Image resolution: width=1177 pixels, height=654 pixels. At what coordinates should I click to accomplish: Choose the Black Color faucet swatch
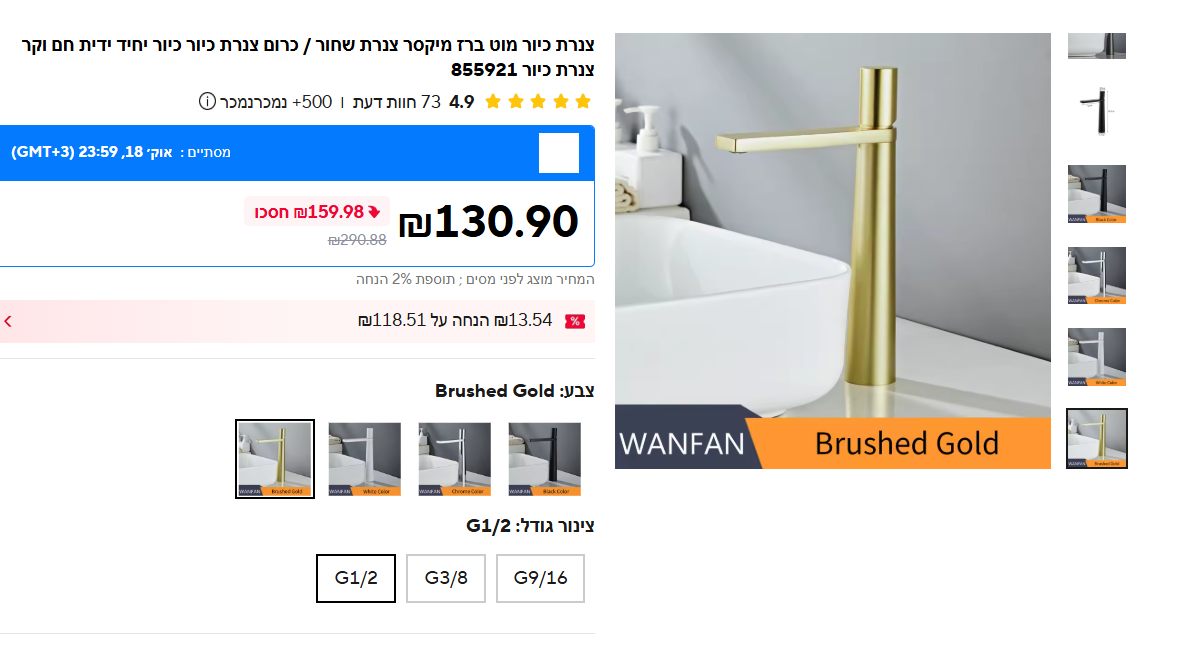point(545,459)
